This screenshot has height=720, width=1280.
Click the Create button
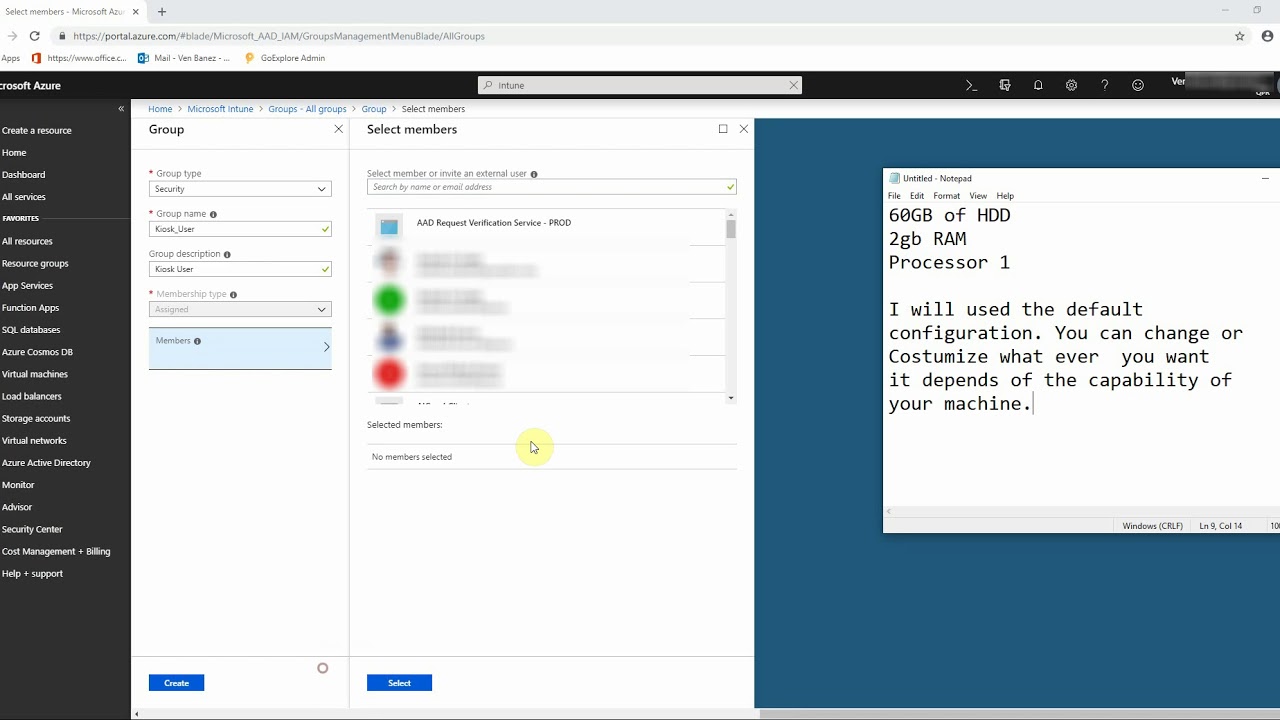point(176,683)
